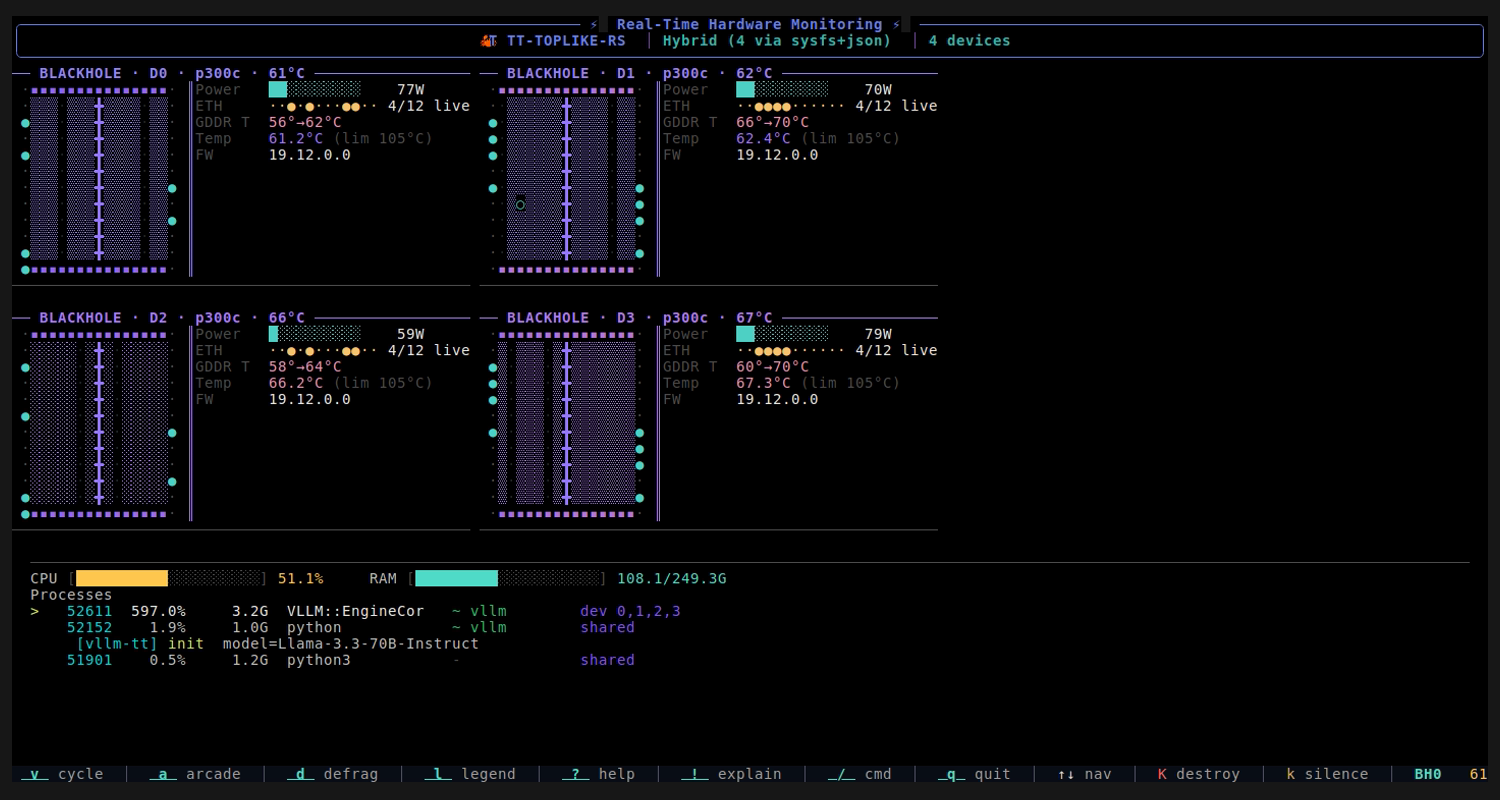Click '4 devices' in the header bar

click(x=969, y=41)
